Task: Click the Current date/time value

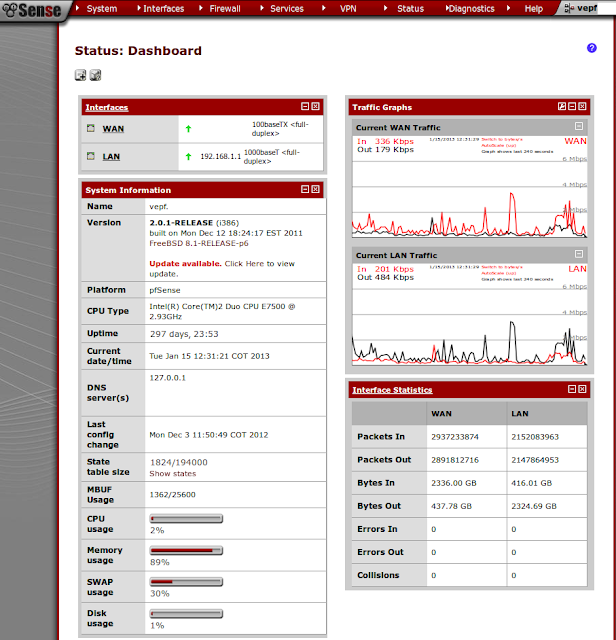Action: coord(209,356)
